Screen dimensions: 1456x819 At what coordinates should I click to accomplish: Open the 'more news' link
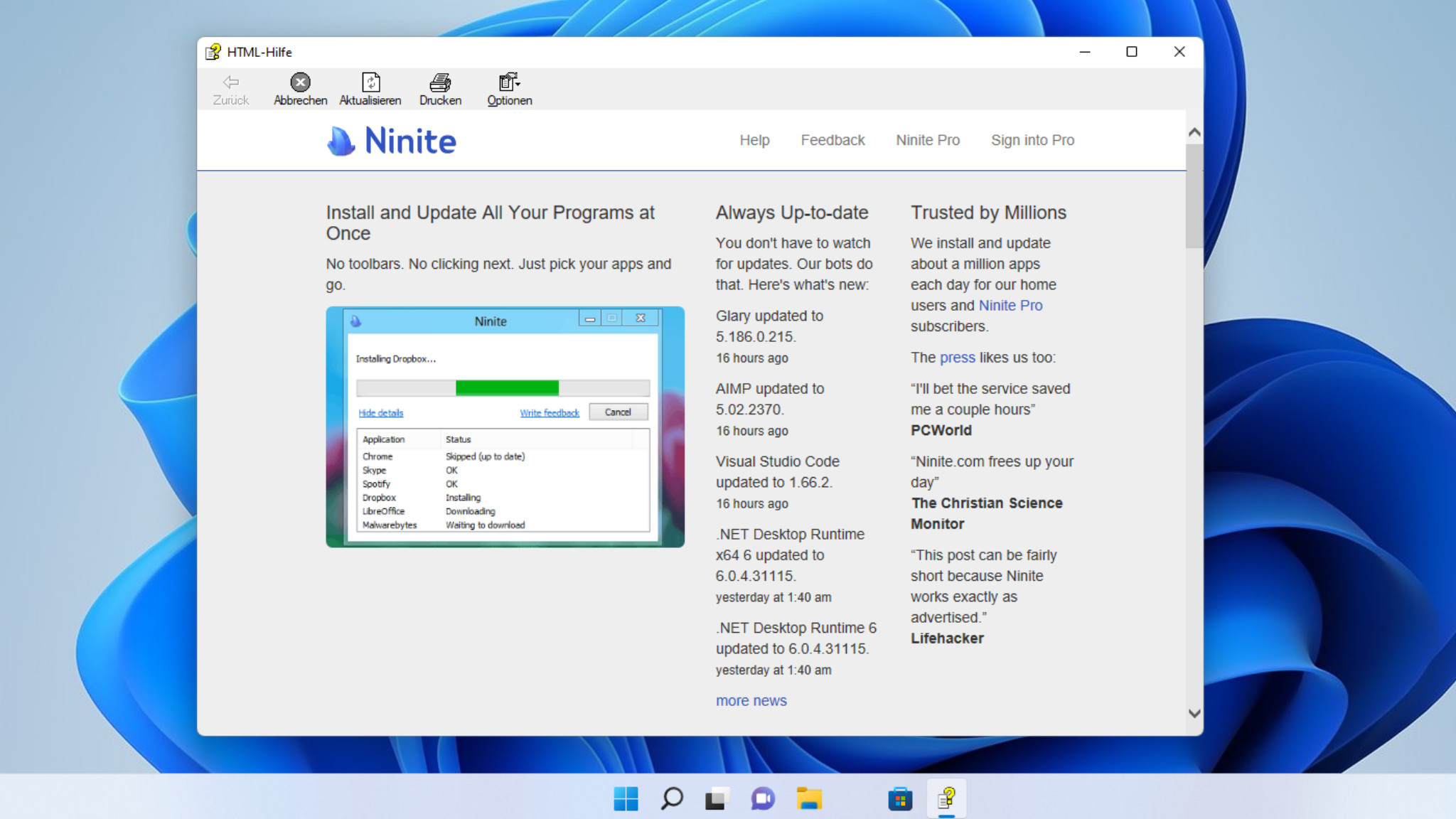point(751,700)
